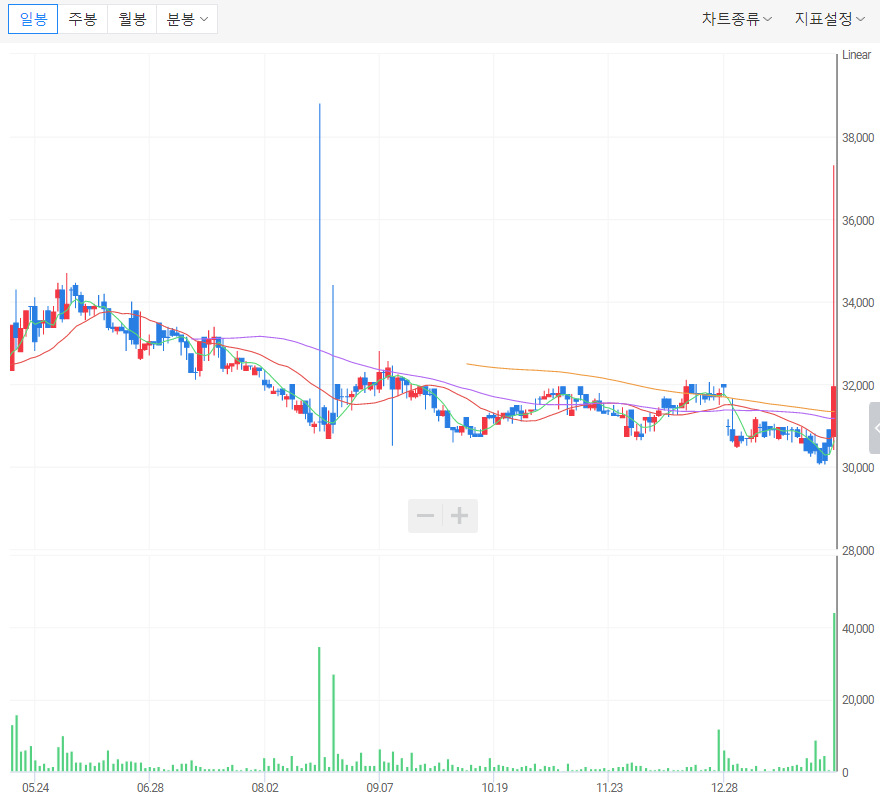Click the 20,000 volume axis label
The image size is (880, 796).
coord(858,699)
